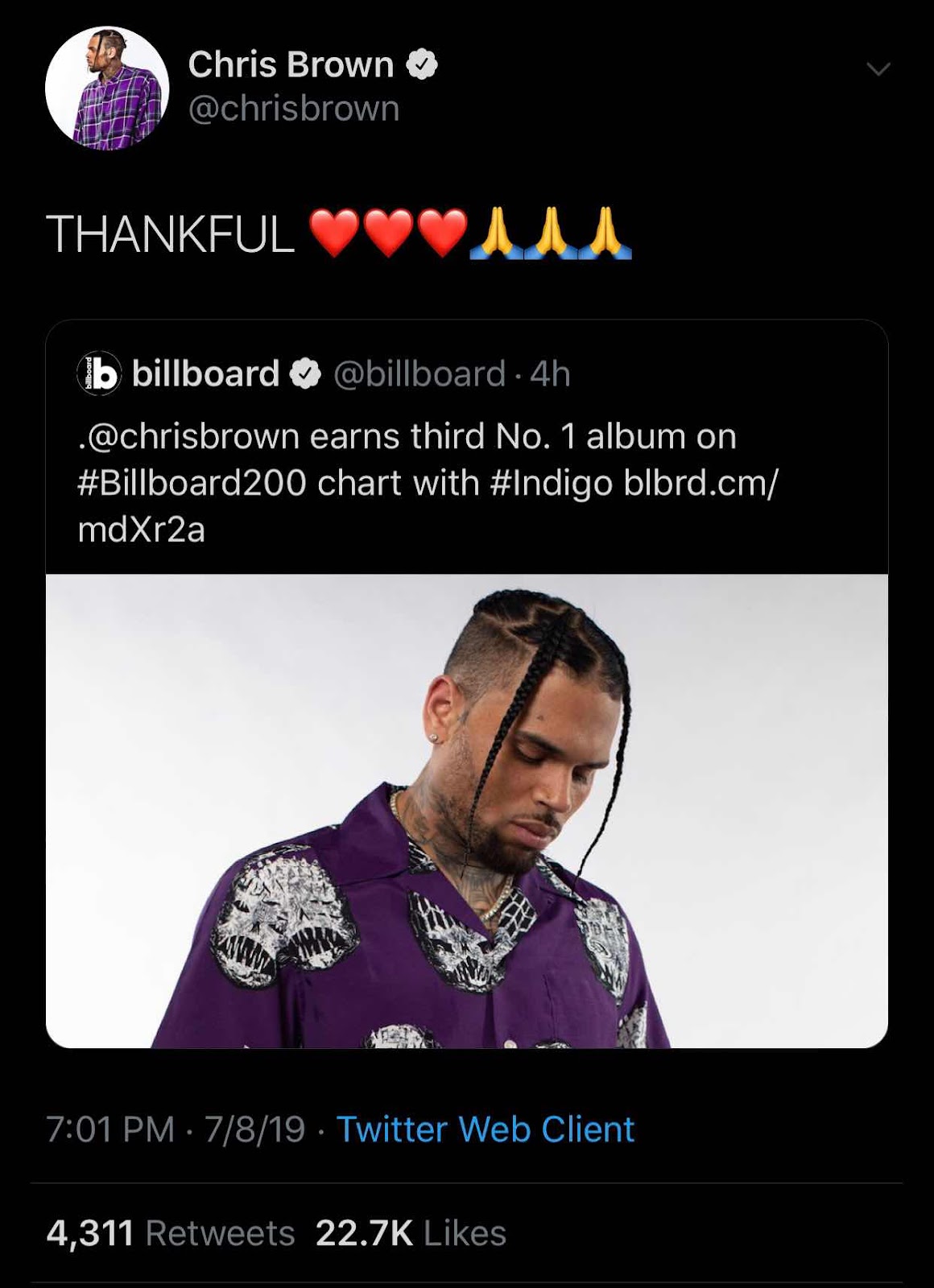Click the Chris Brown display name
The image size is (934, 1288).
(x=291, y=64)
